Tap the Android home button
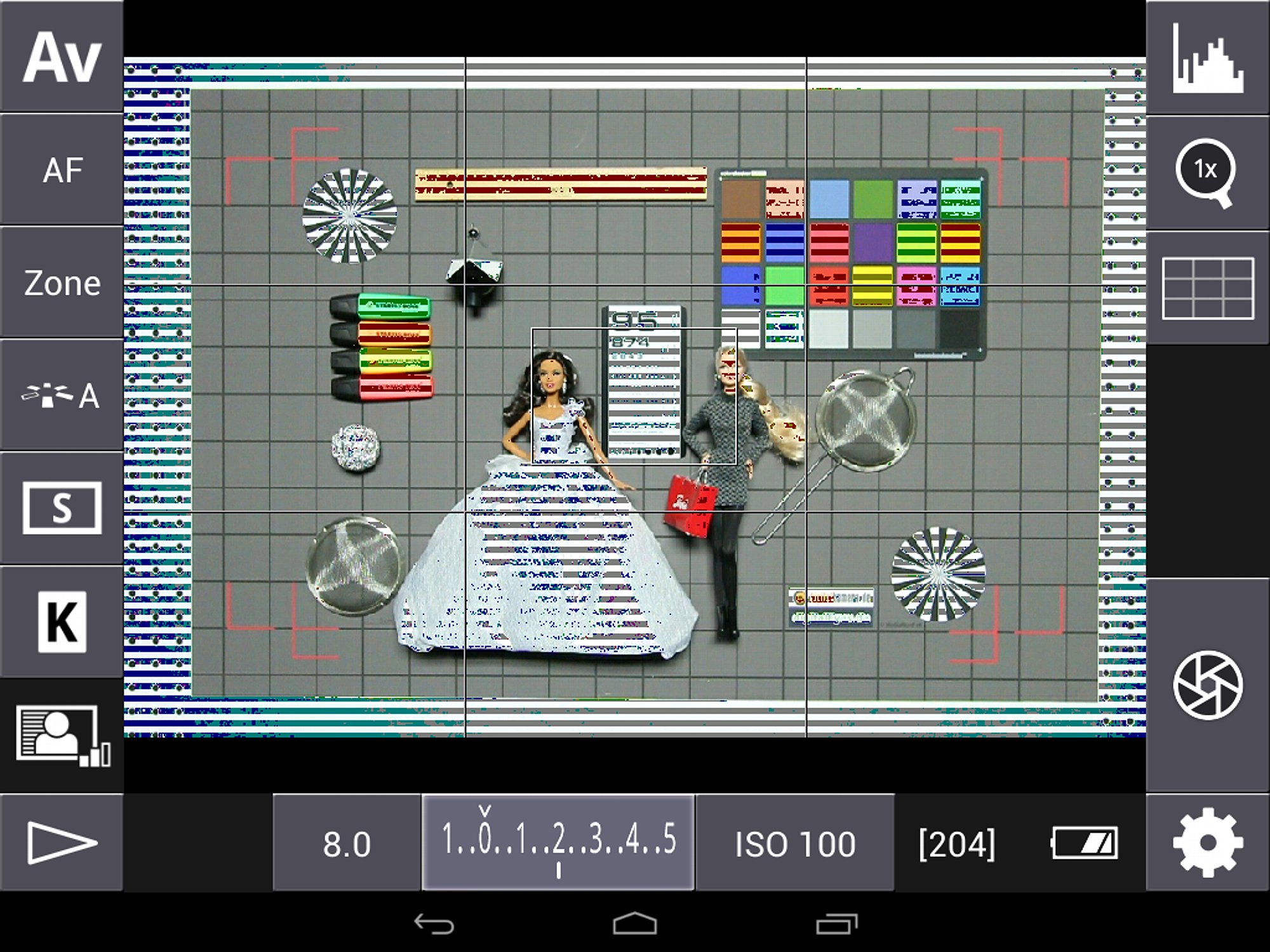 (x=635, y=924)
